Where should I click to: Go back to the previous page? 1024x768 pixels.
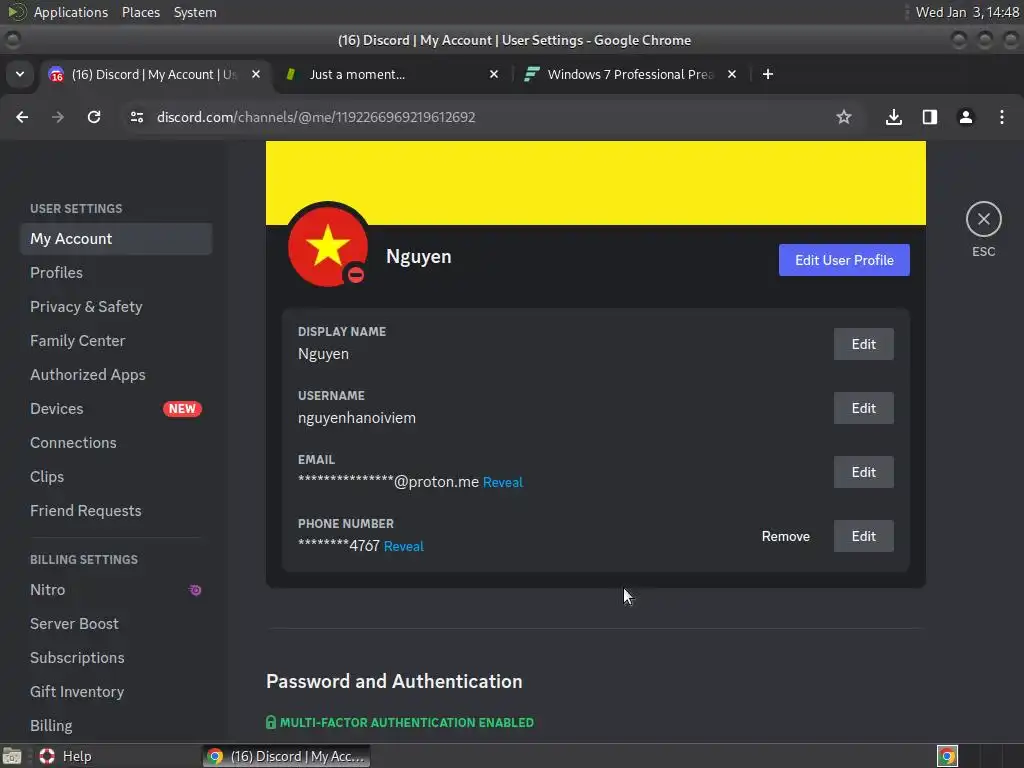(x=22, y=117)
